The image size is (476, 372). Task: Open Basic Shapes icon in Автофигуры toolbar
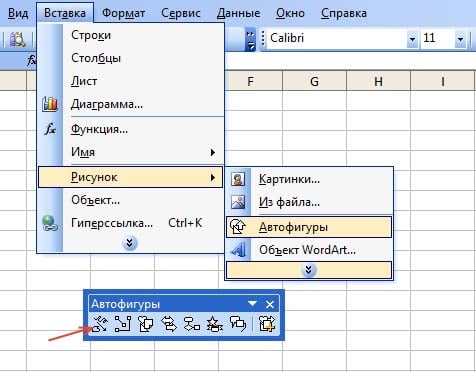click(146, 324)
